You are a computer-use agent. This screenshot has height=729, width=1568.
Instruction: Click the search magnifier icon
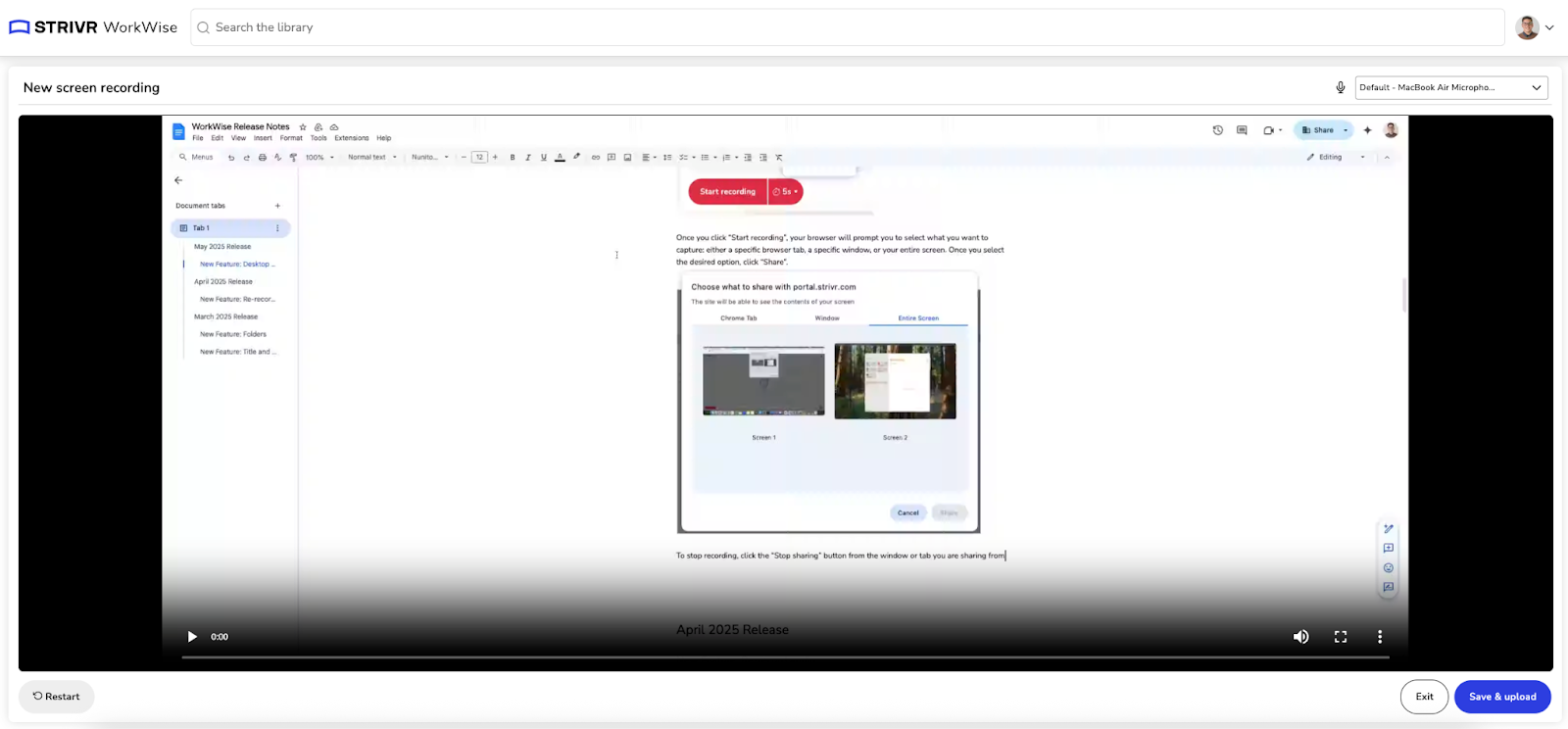(204, 27)
